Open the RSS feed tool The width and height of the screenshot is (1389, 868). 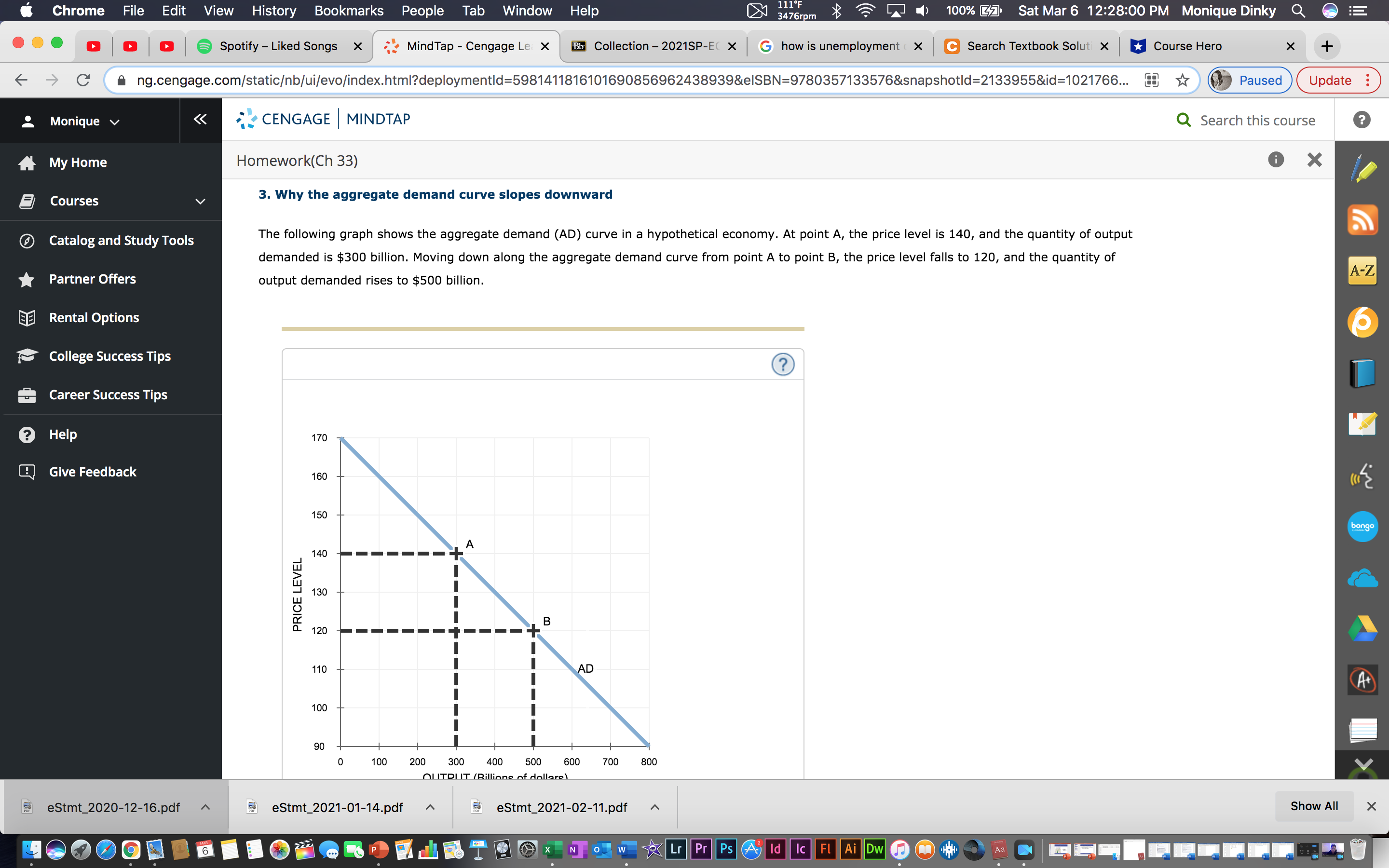point(1364,220)
